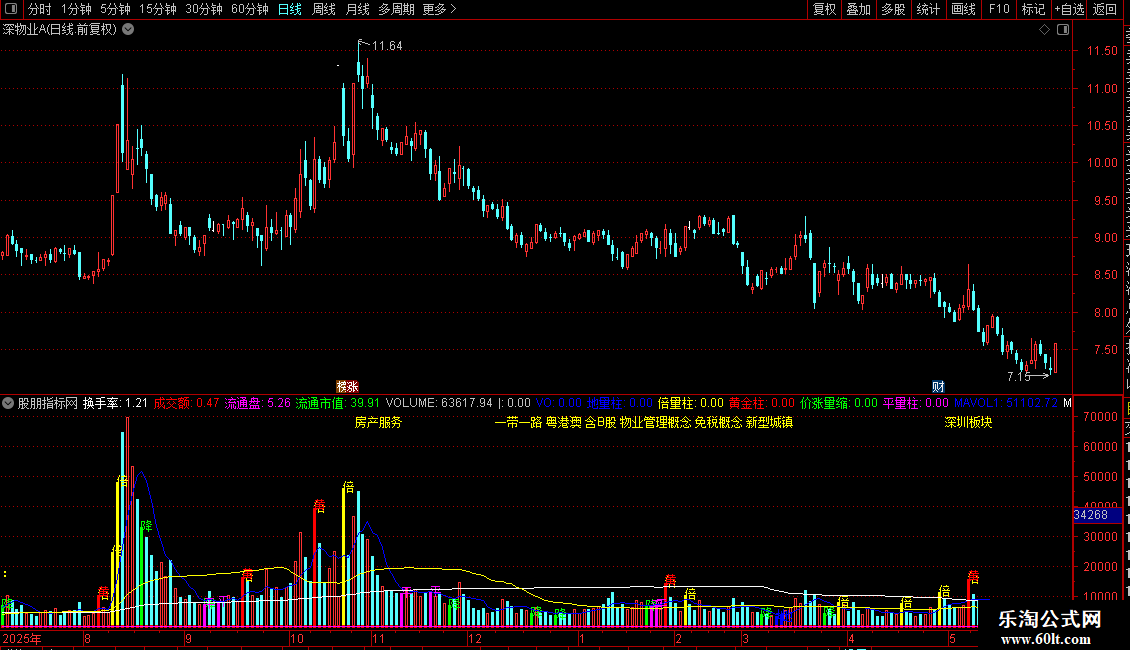Click the 深圳板块 label
1130x650 pixels.
tap(968, 422)
